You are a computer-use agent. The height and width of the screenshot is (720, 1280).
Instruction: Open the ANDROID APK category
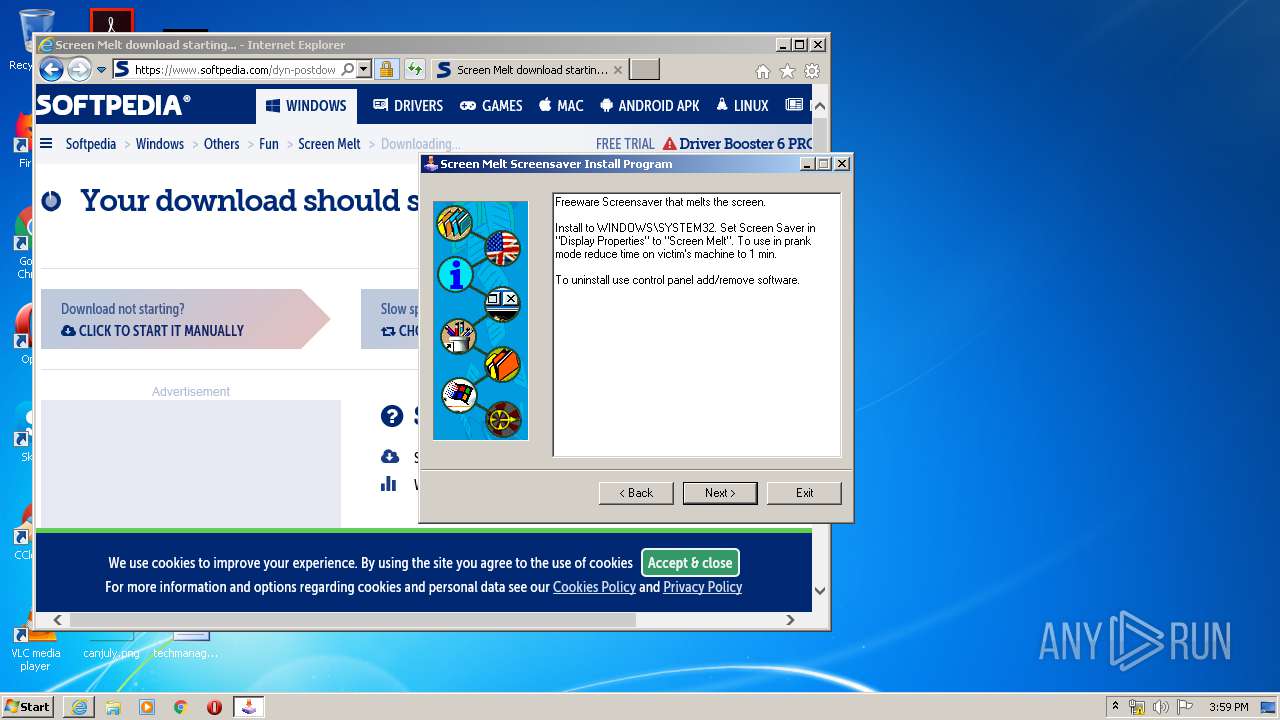pos(650,106)
